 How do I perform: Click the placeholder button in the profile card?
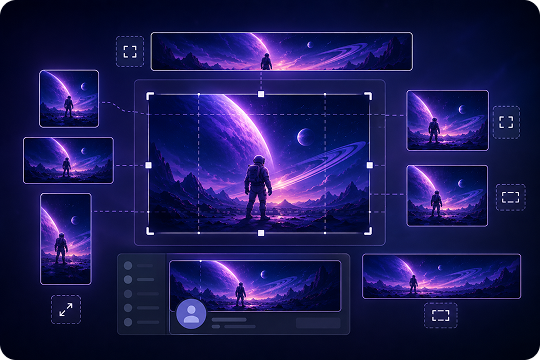click(x=318, y=323)
